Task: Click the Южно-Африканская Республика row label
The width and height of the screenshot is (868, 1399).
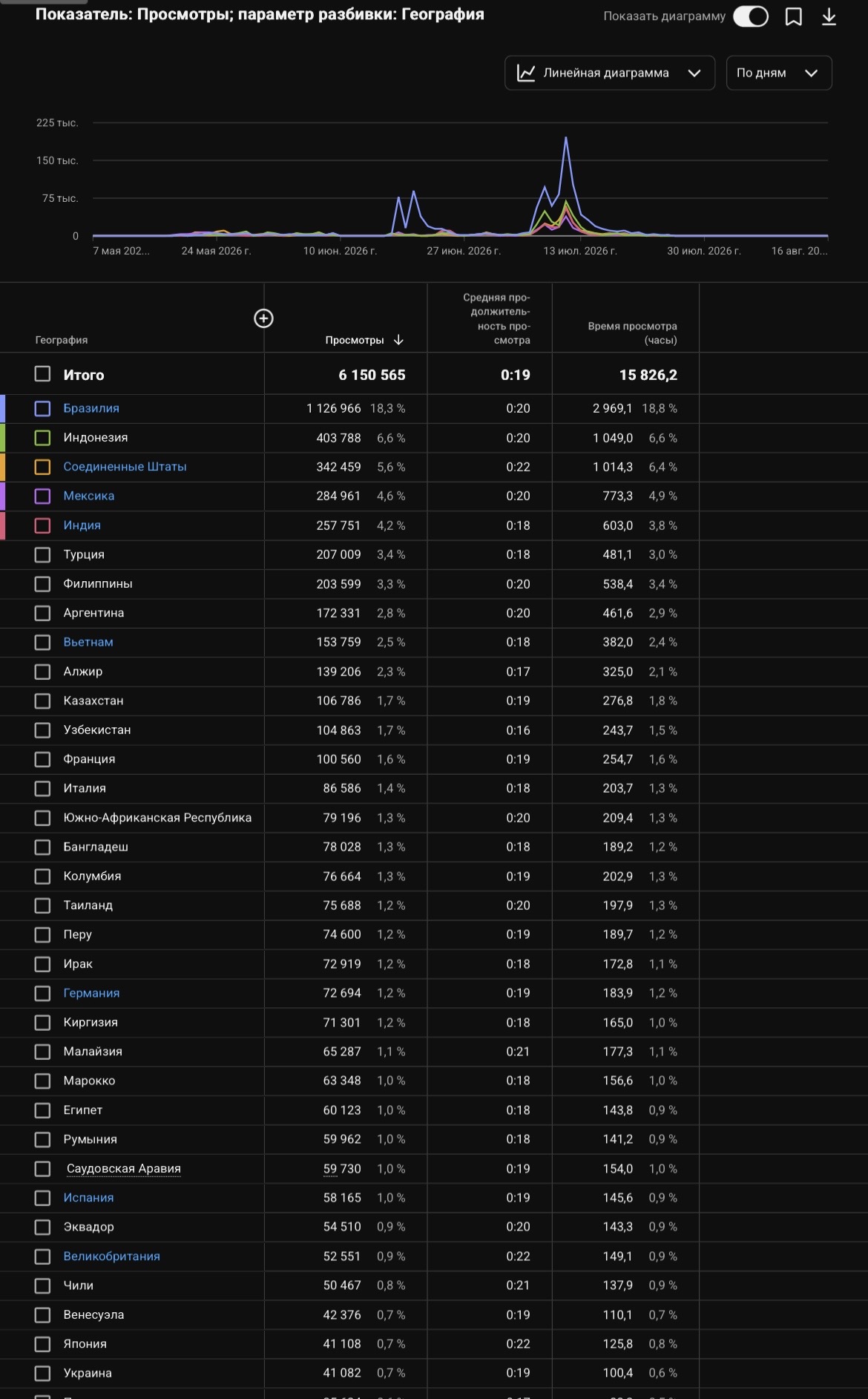Action: coord(157,818)
